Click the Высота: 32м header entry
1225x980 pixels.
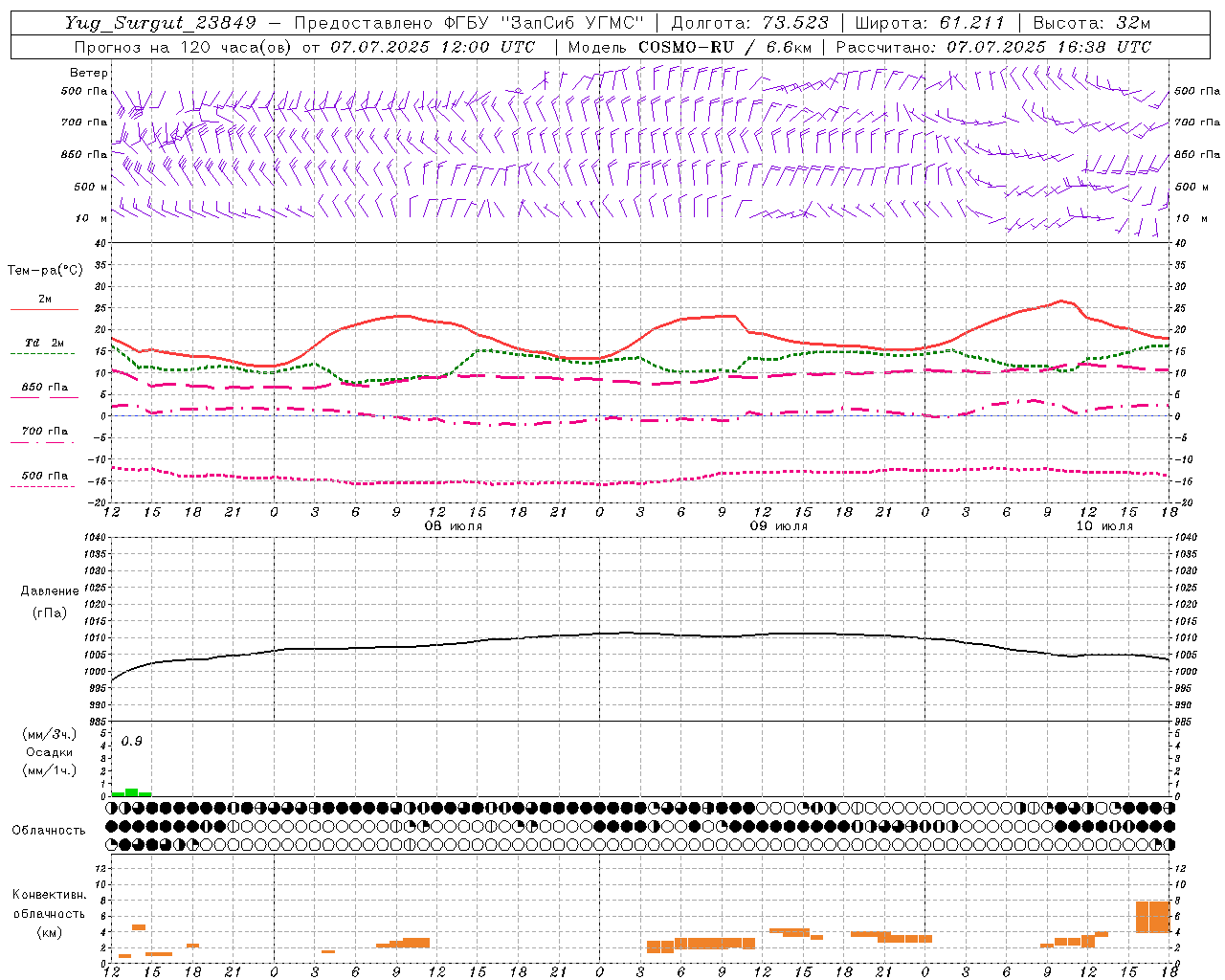[1092, 23]
